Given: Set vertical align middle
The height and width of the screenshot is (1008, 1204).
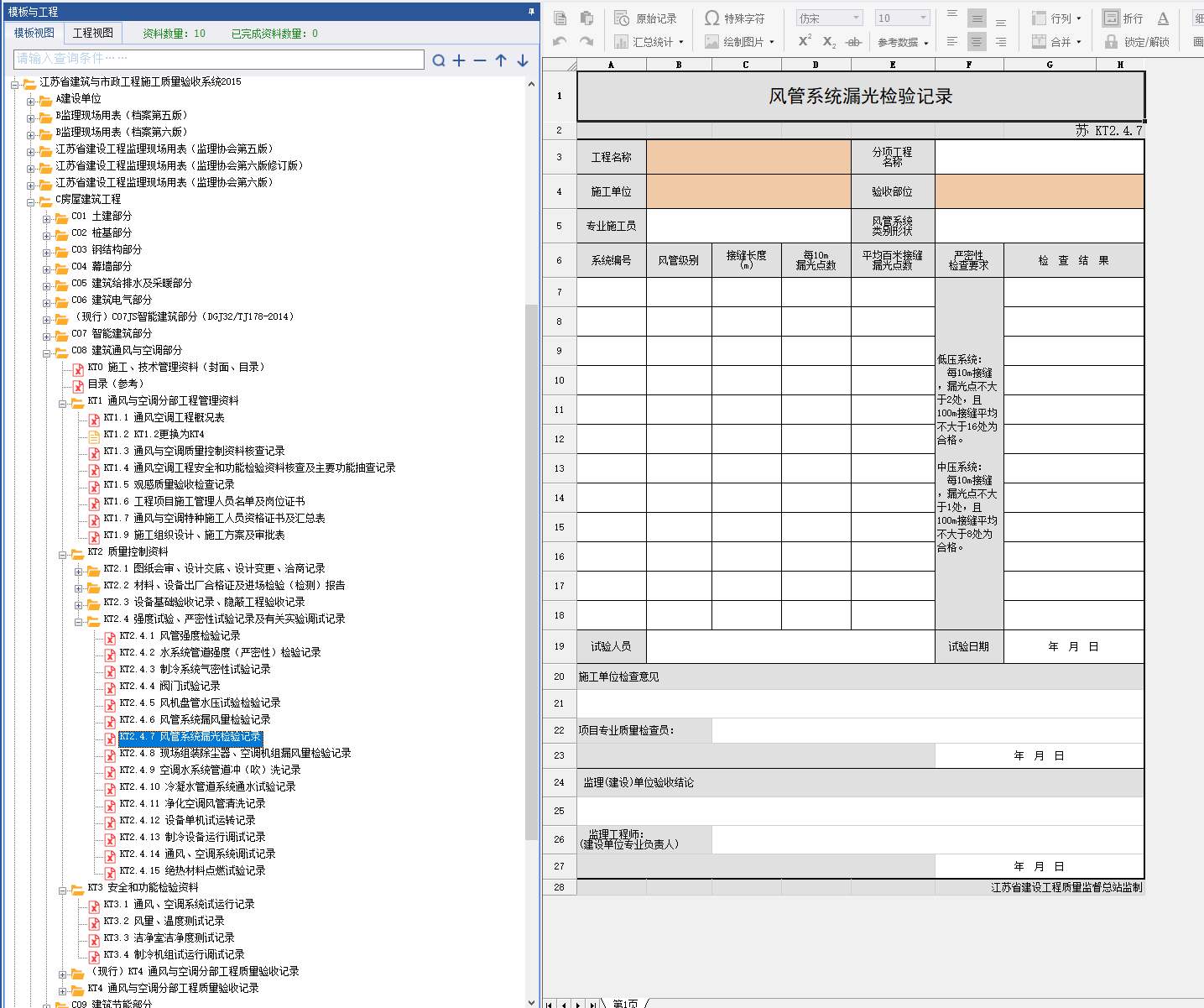Looking at the screenshot, I should coord(977,18).
